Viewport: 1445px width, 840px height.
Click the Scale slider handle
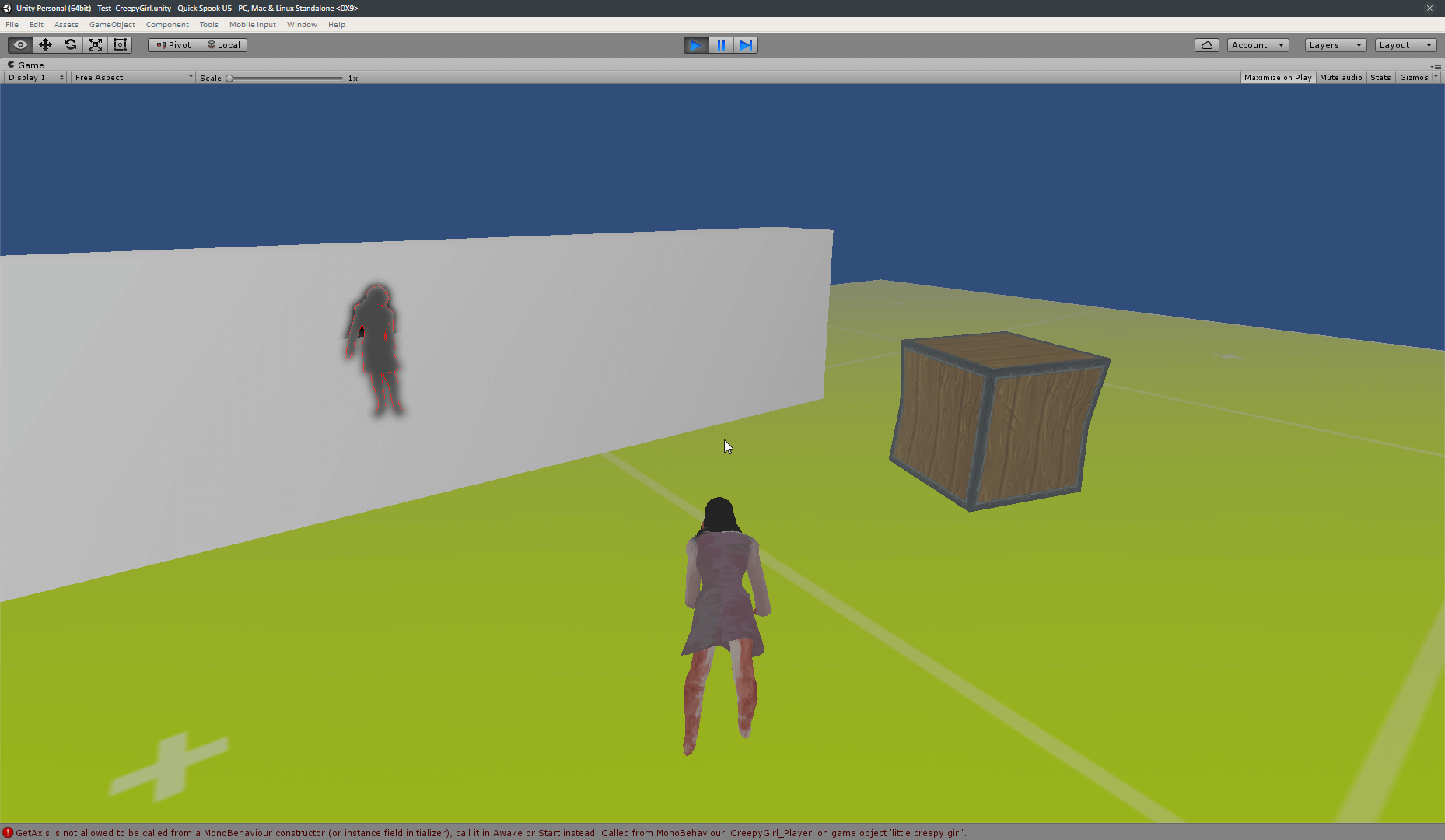tap(229, 79)
